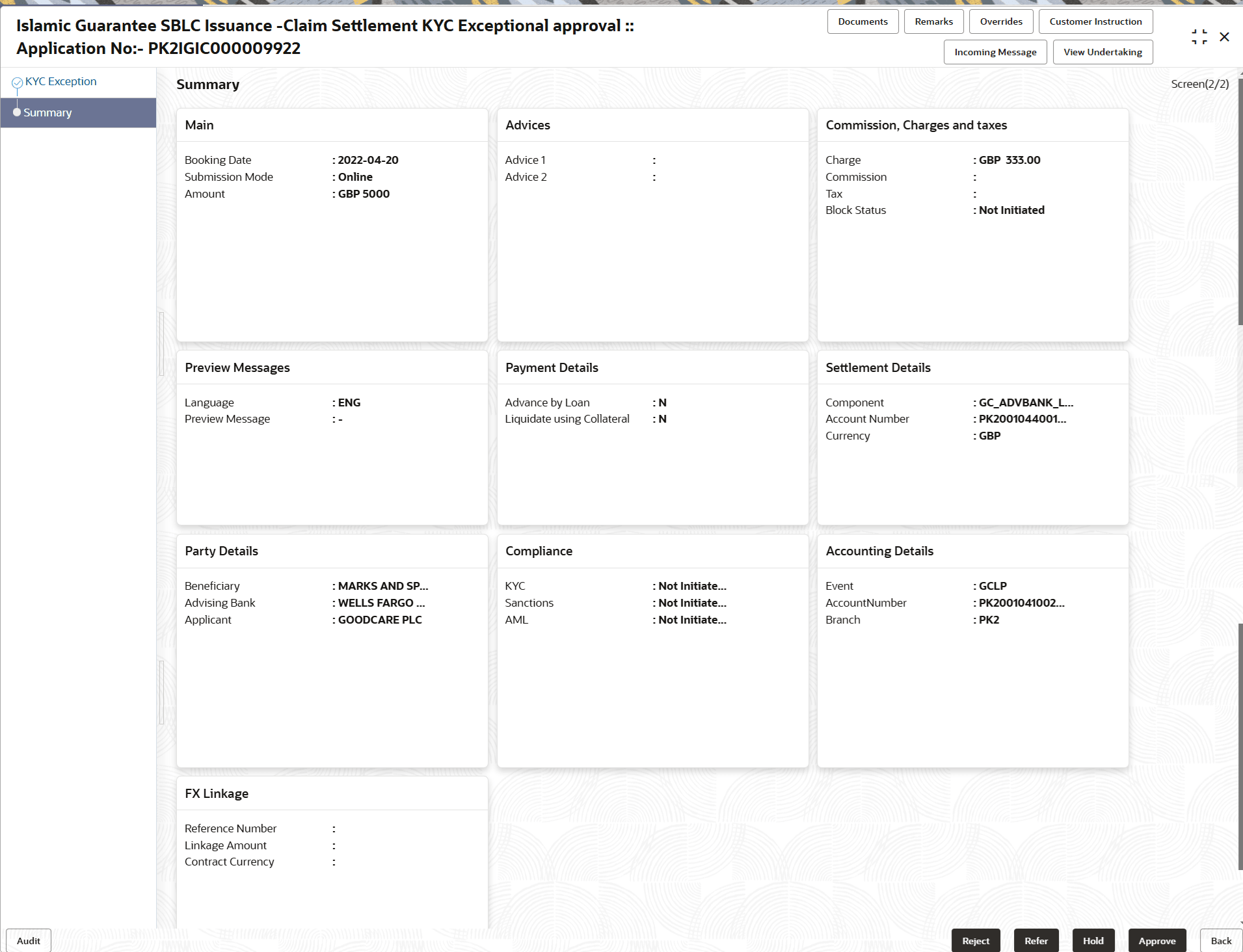Image resolution: width=1243 pixels, height=952 pixels.
Task: Collapse the Preview Messages panel handle
Action: point(160,691)
